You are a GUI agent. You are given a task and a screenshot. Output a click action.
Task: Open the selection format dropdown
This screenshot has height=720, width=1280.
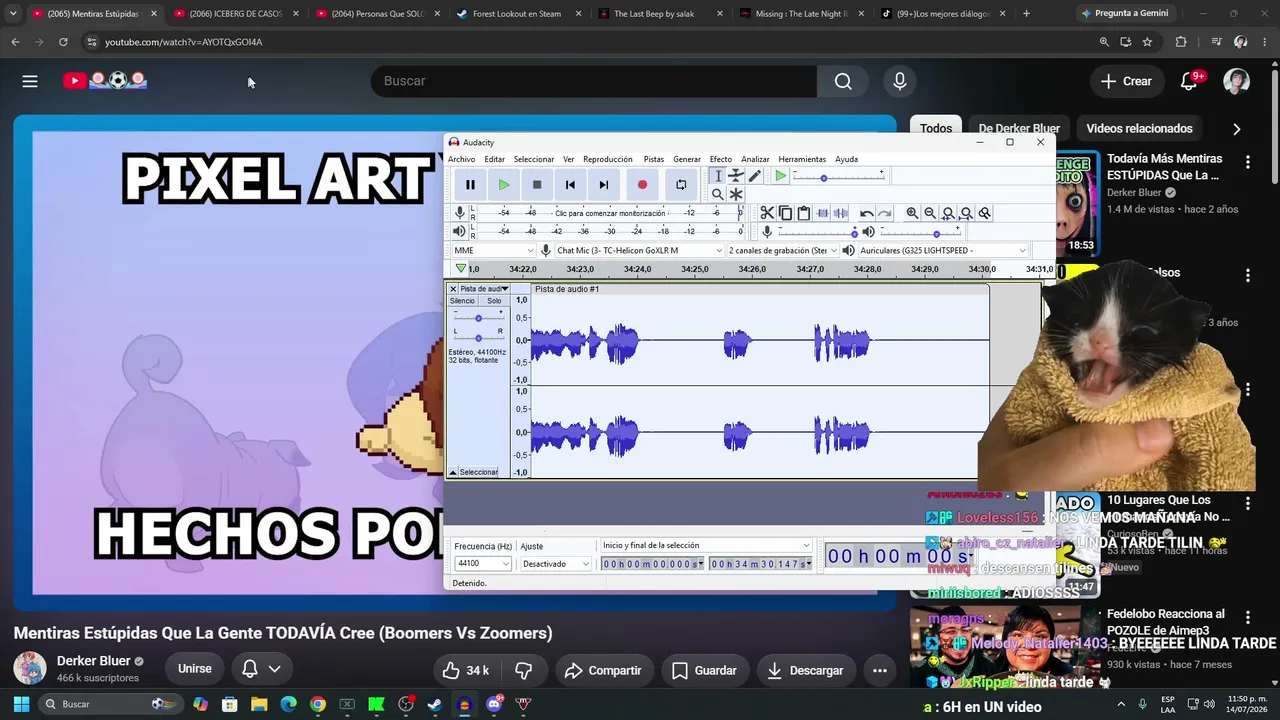point(705,545)
